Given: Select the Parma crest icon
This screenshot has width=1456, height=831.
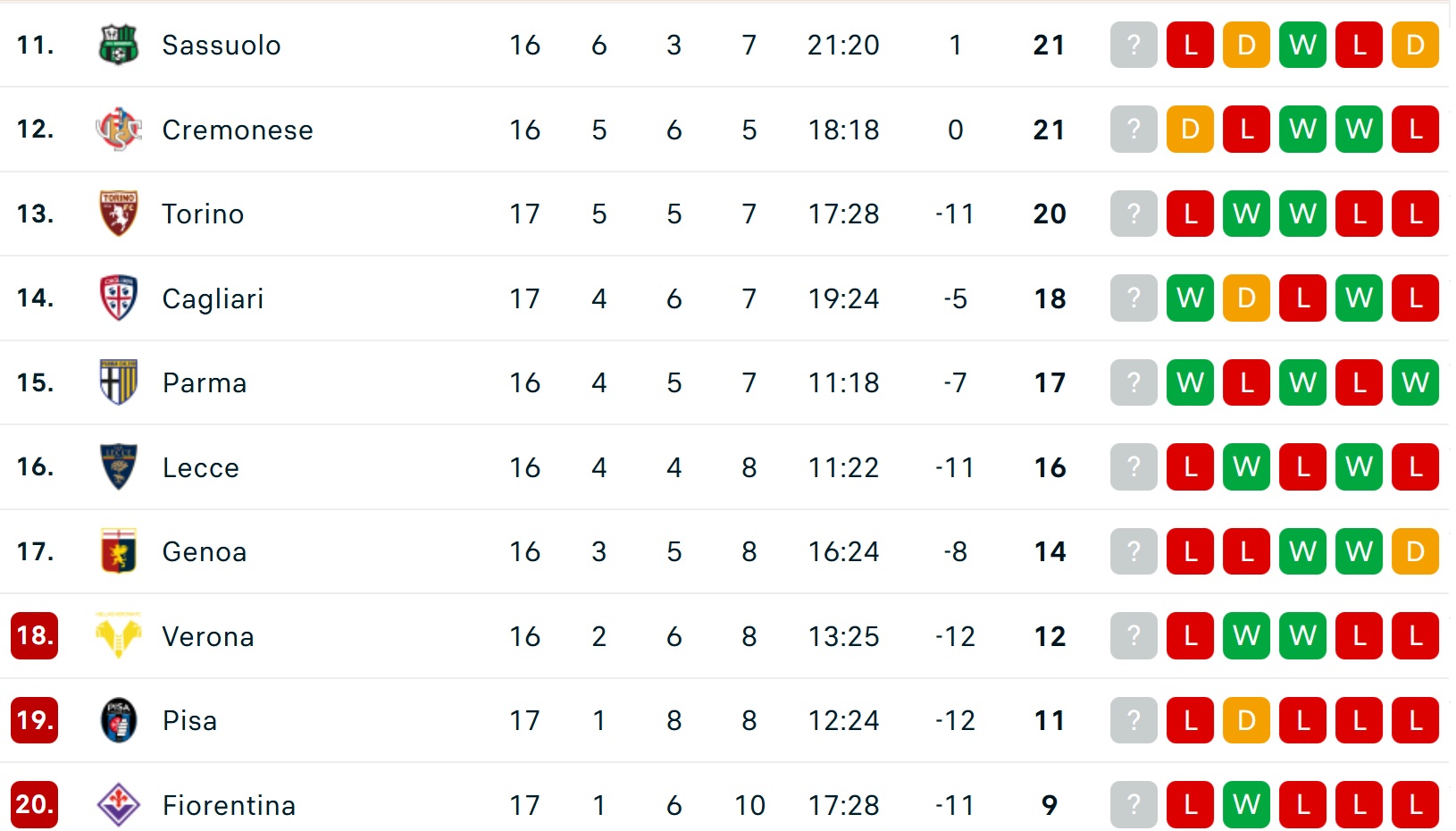Looking at the screenshot, I should (x=118, y=382).
